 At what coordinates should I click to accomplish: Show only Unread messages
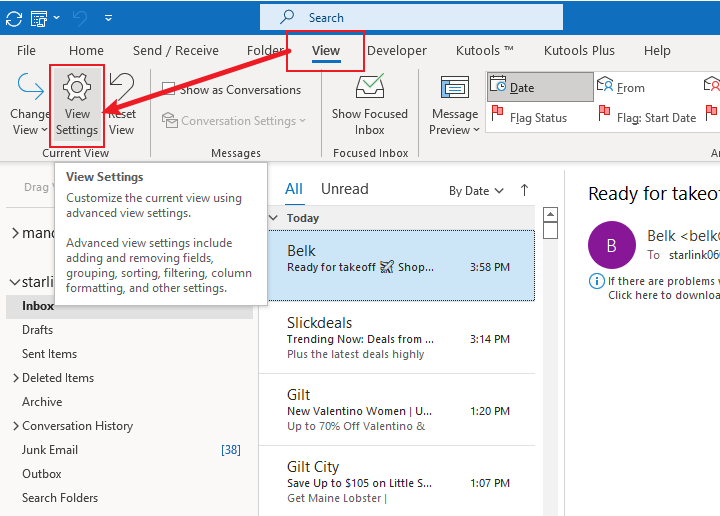344,189
